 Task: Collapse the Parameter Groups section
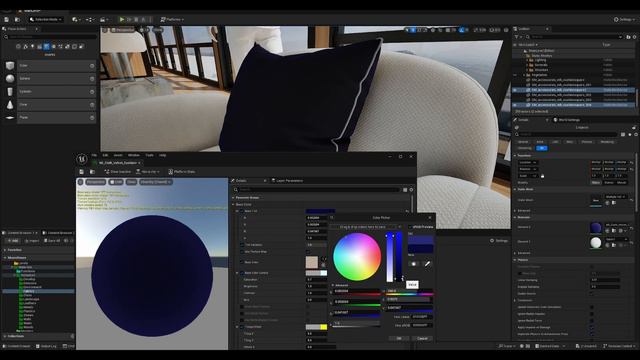tap(233, 198)
